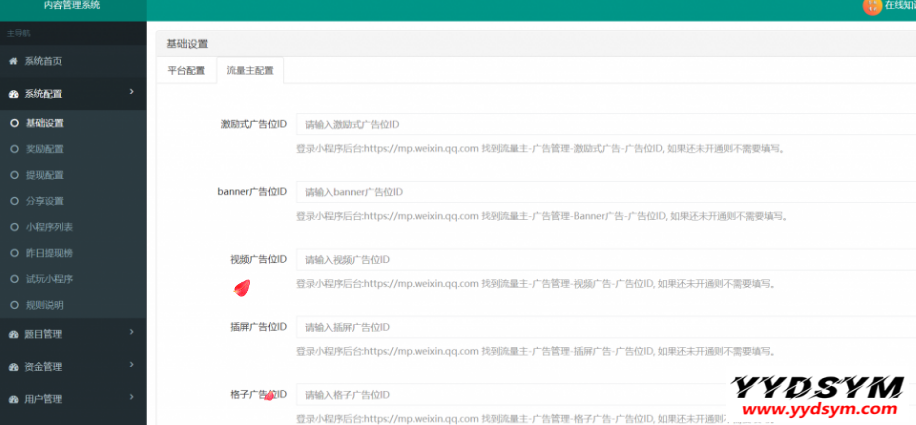
Task: Collapse the 系统配置 menu arrow
Action: click(x=132, y=93)
